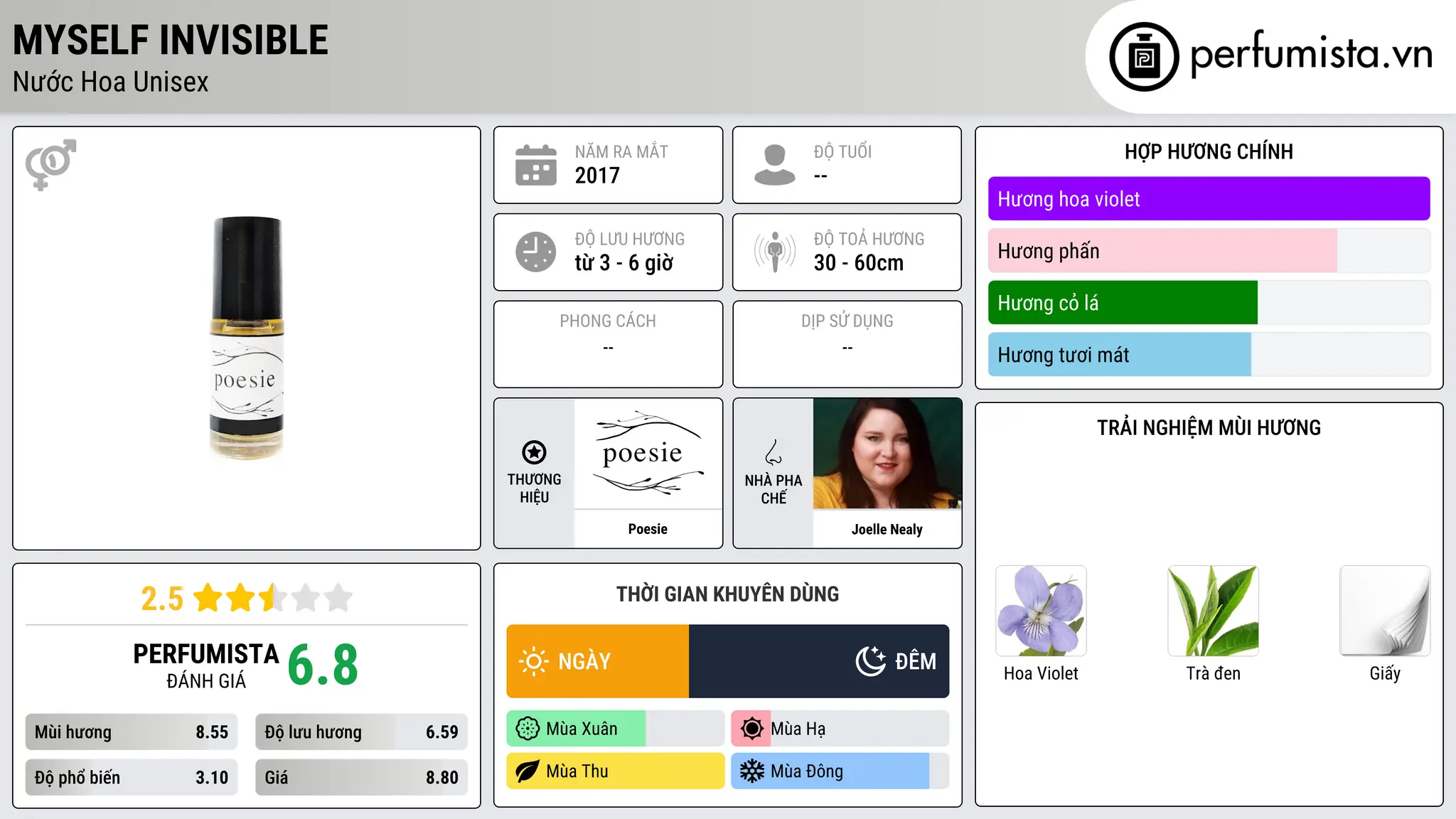Select the Trà đen note image
Viewport: 1456px width, 819px height.
tap(1213, 611)
